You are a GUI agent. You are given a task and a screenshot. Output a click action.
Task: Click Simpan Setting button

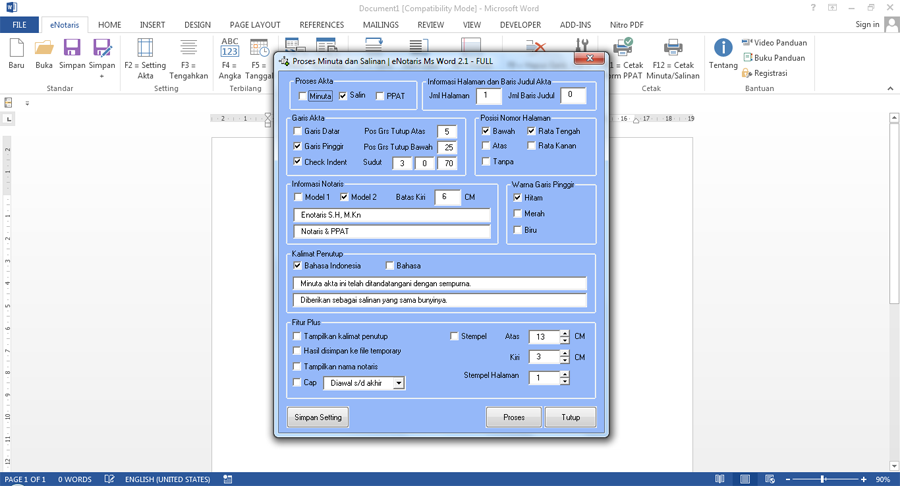(x=318, y=417)
